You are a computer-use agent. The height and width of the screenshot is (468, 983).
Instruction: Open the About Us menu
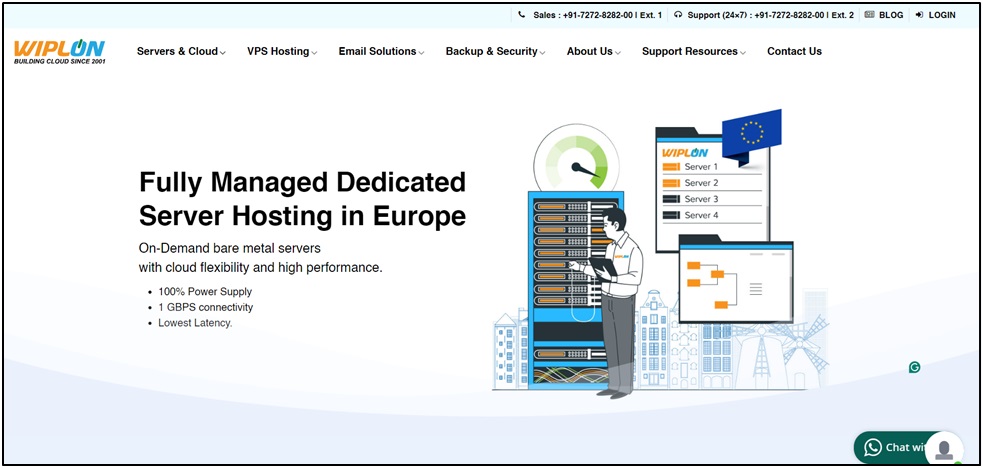coord(593,52)
